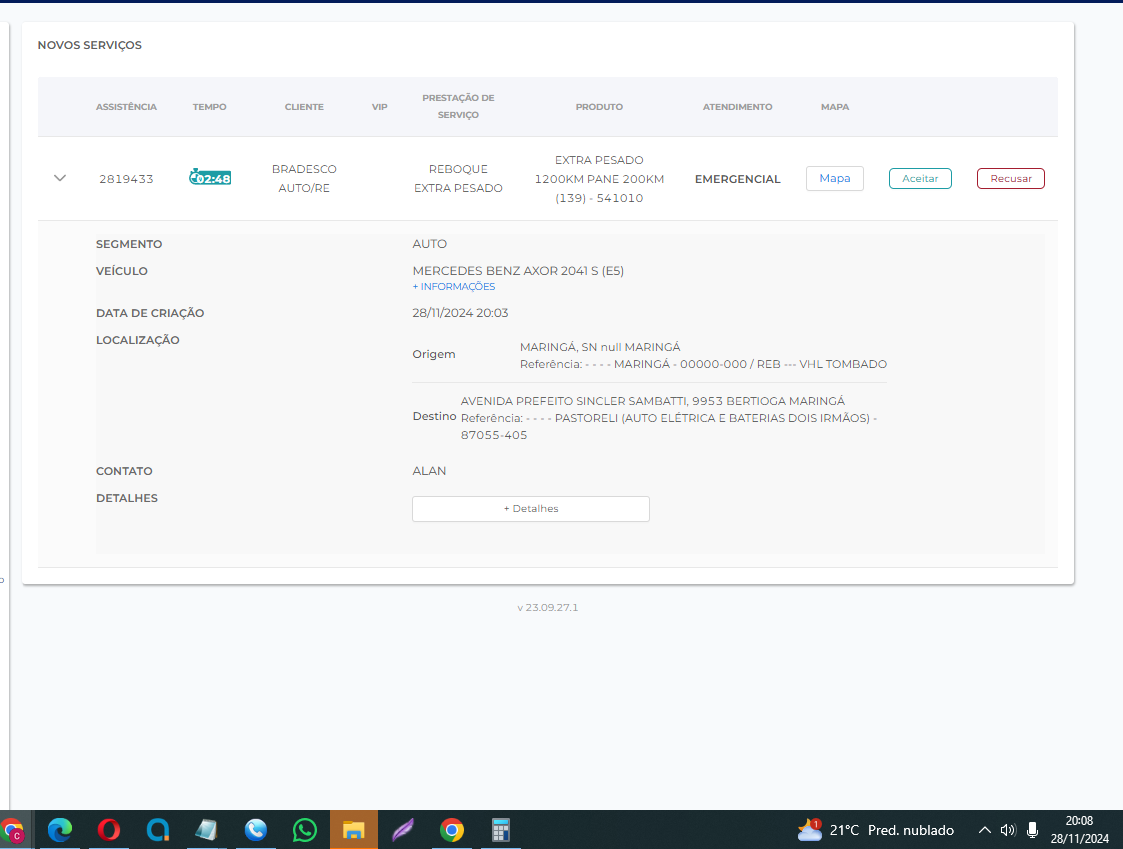This screenshot has width=1123, height=849.
Task: Click the microphone icon in system tray
Action: tap(1032, 830)
